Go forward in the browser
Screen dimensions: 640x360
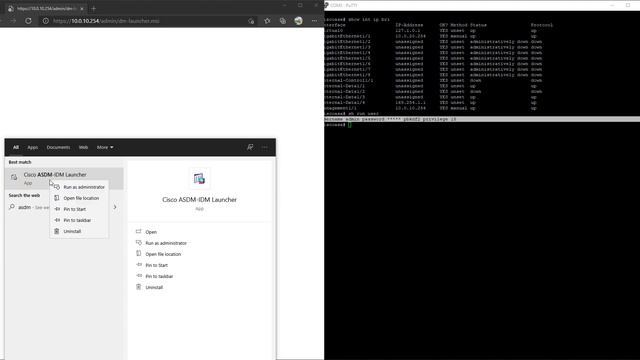click(x=13, y=21)
